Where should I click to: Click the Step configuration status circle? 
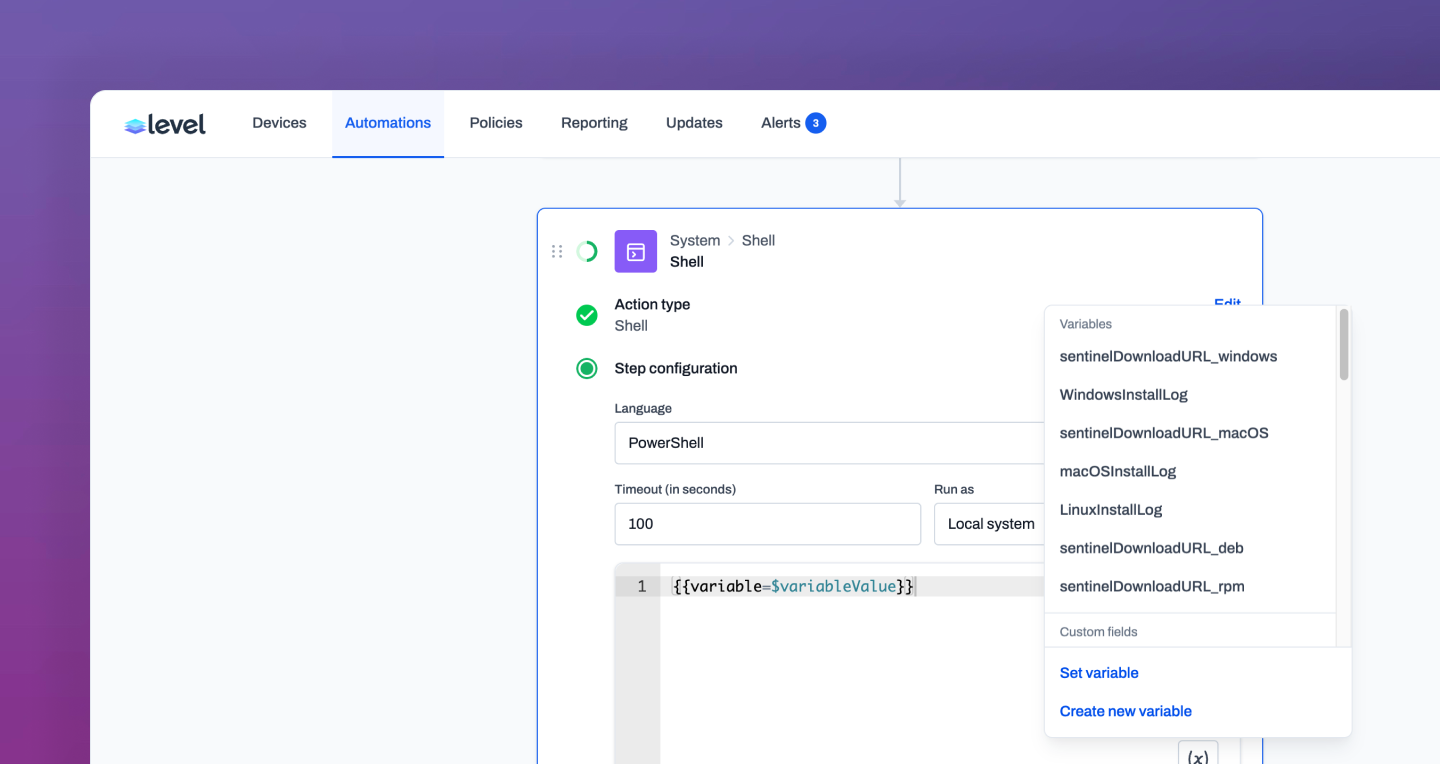pyautogui.click(x=587, y=369)
